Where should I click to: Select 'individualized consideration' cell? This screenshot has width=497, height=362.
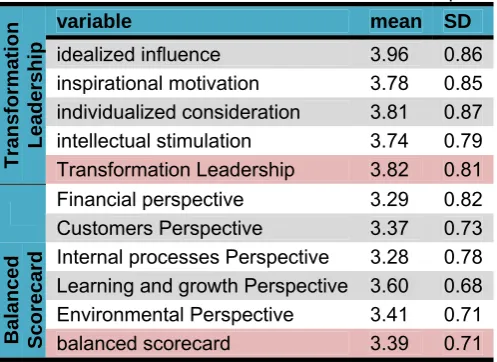coord(178,112)
